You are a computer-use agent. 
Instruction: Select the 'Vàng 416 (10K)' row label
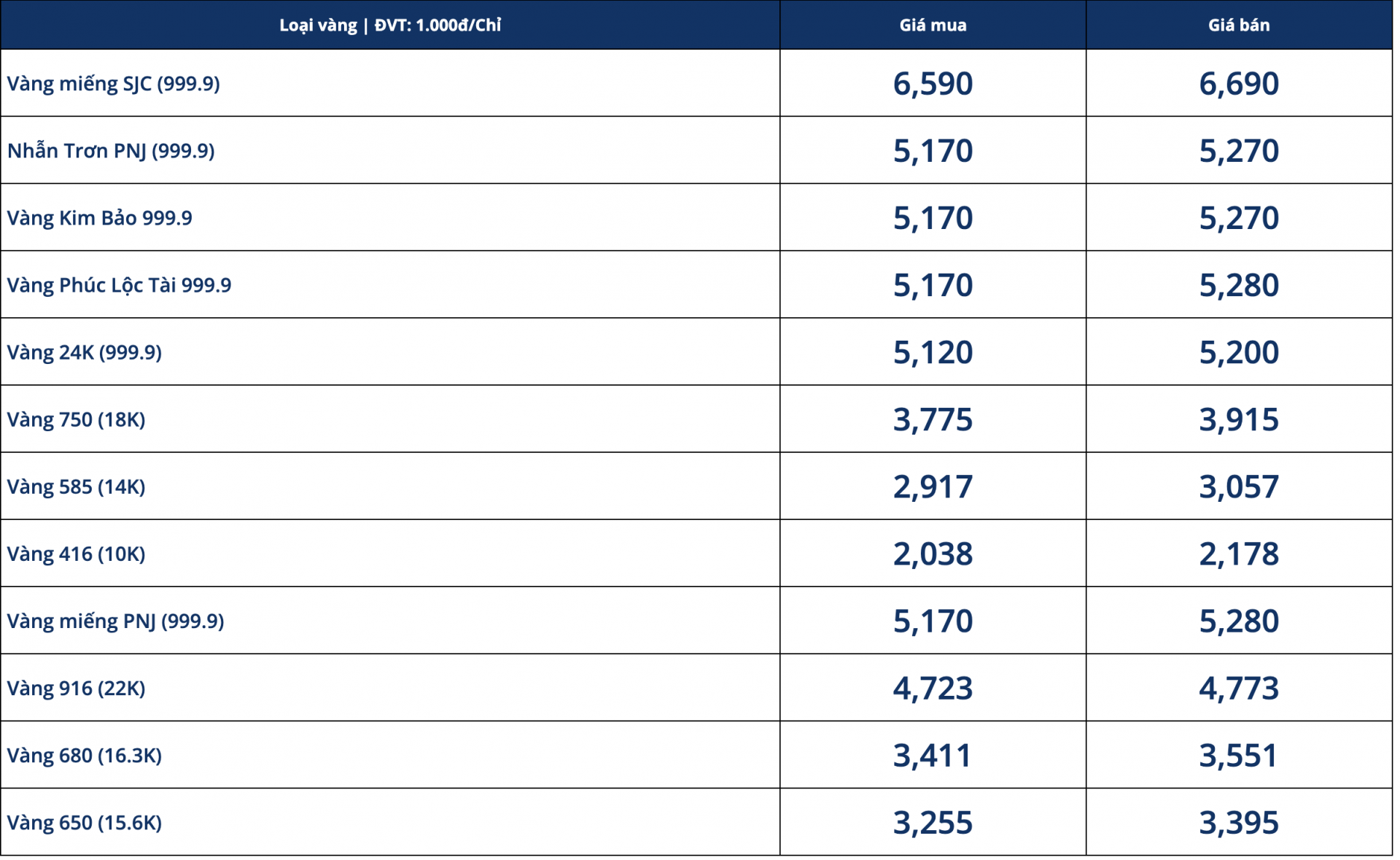click(x=77, y=554)
